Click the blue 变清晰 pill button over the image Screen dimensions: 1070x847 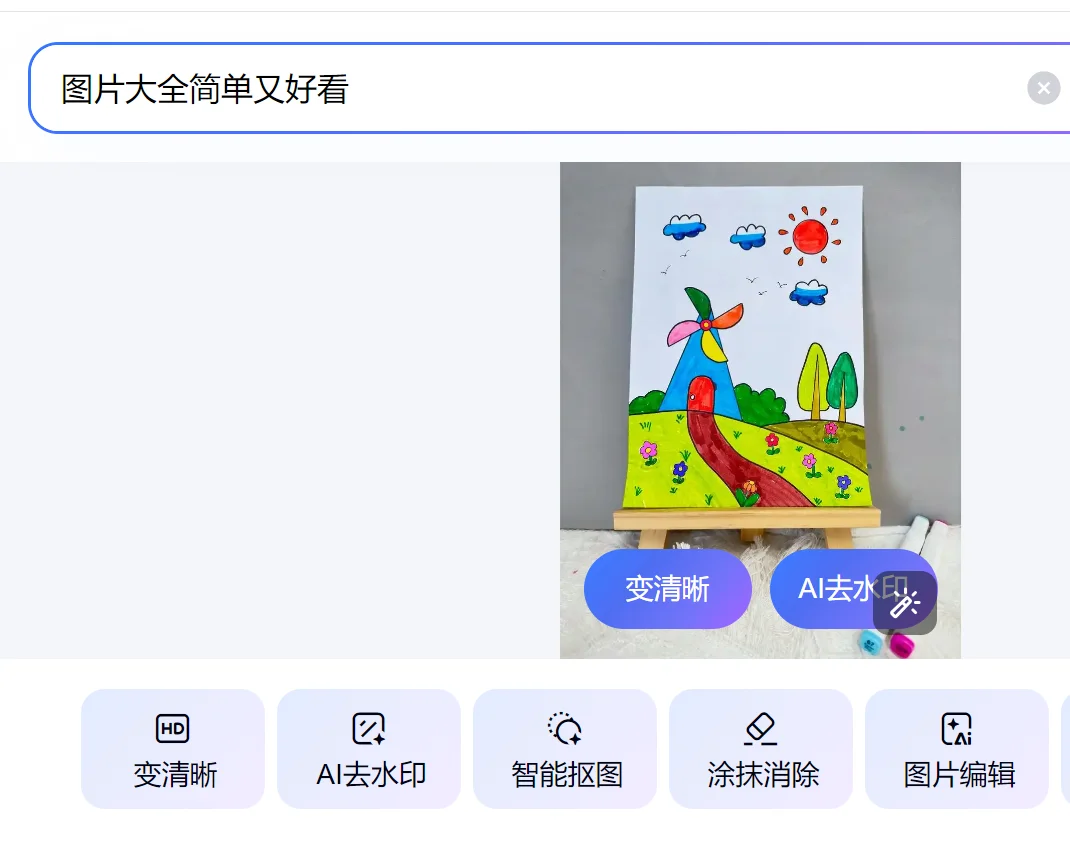coord(667,589)
